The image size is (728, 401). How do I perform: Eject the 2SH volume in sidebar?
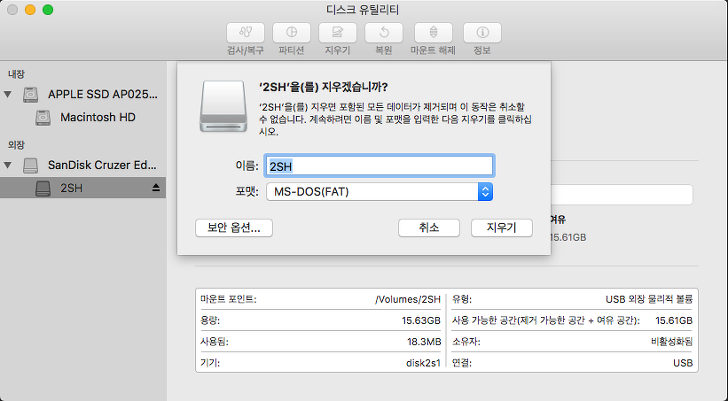coord(156,188)
